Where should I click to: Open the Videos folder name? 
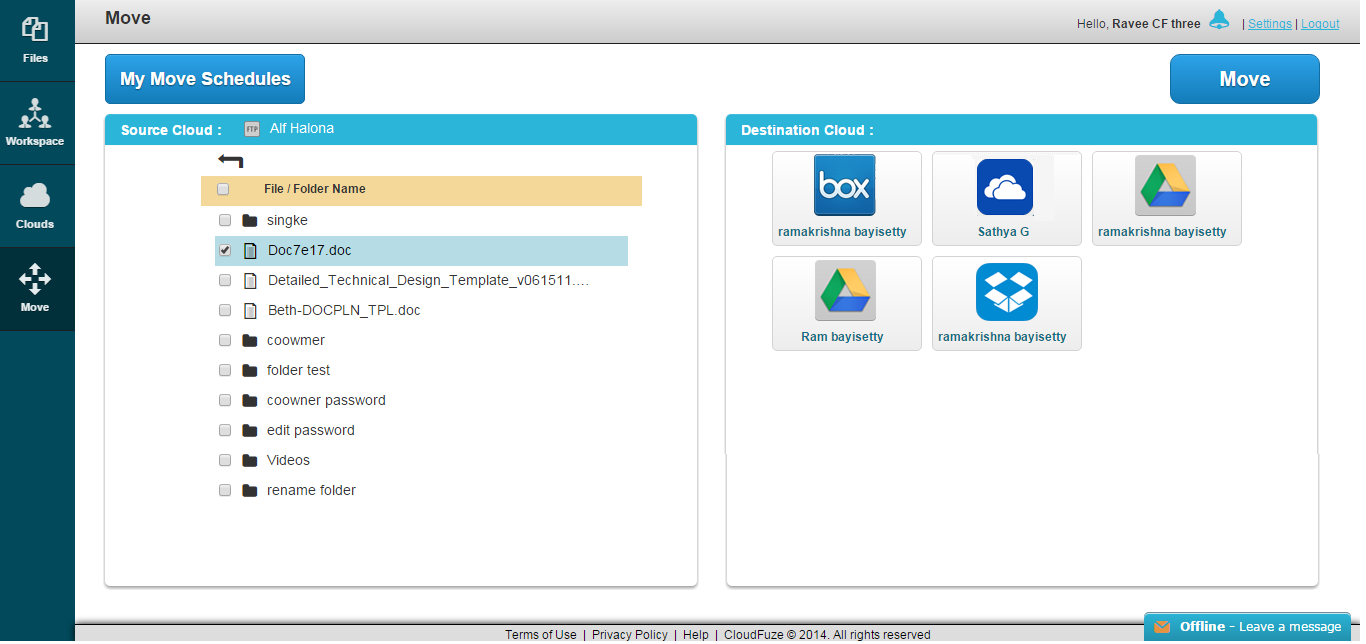tap(289, 460)
